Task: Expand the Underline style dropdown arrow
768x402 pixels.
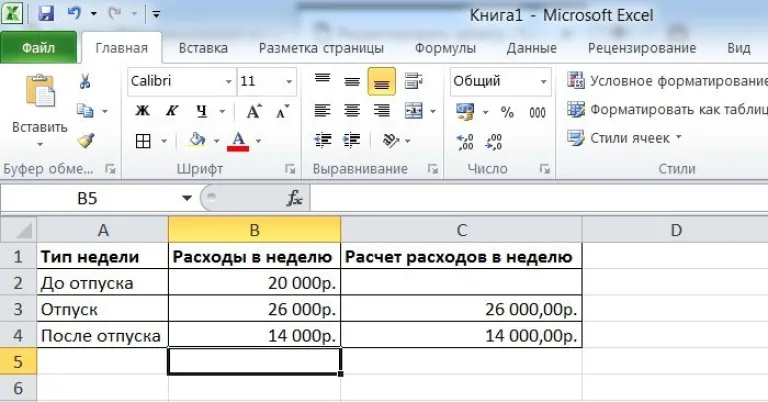Action: (x=222, y=112)
